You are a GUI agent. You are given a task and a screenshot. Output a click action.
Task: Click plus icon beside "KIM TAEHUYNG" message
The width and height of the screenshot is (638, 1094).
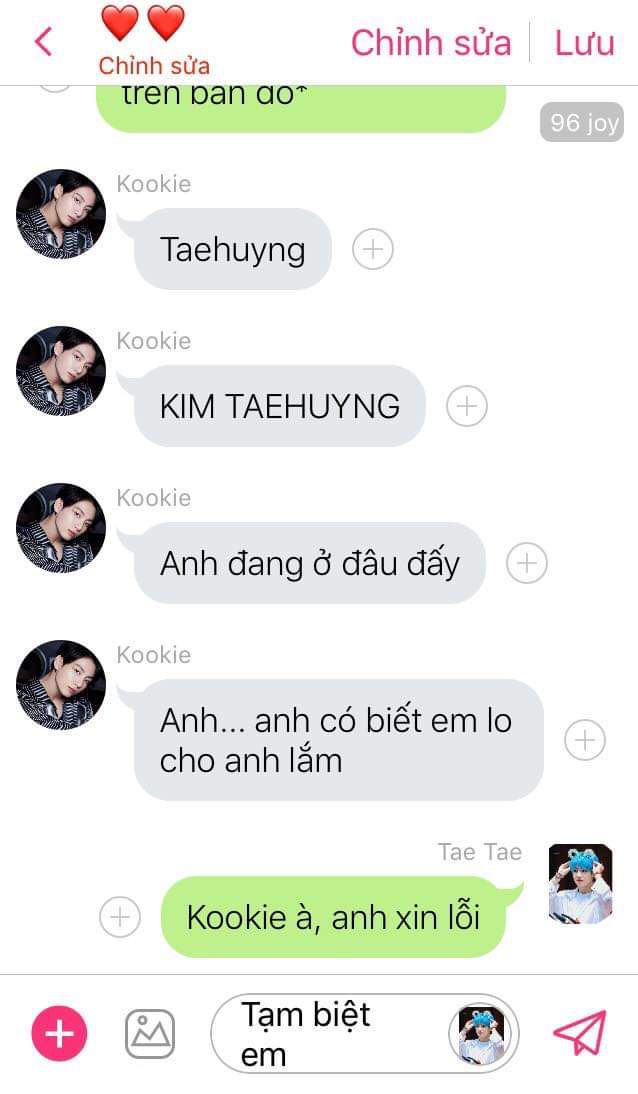coord(466,405)
